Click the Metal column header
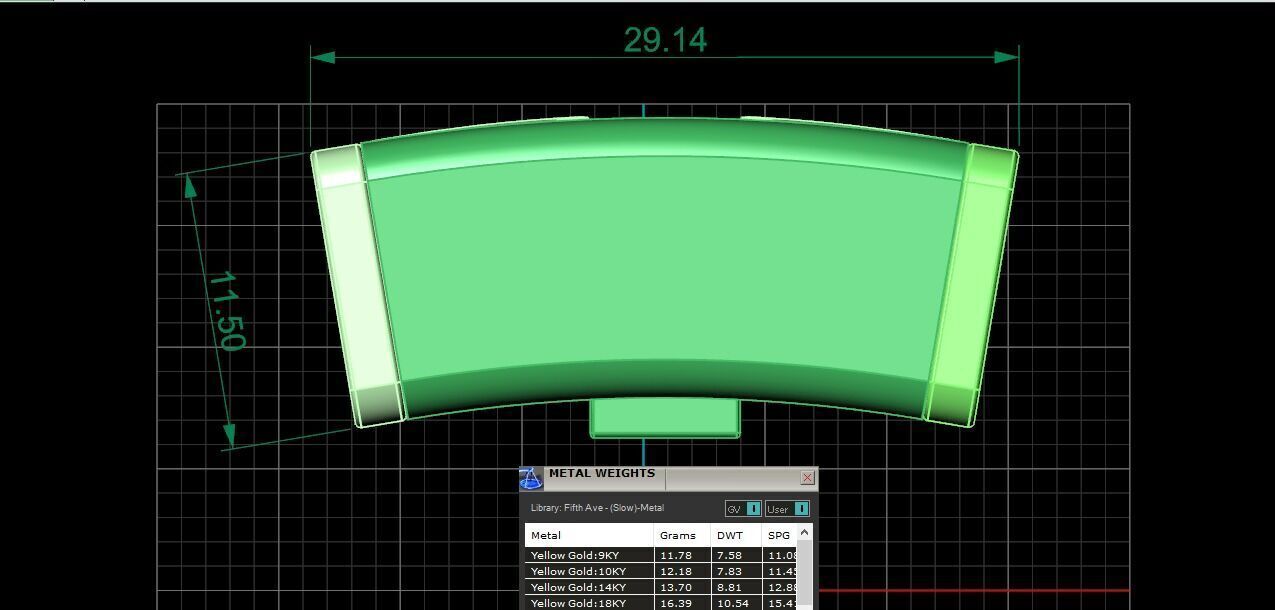 [589, 535]
